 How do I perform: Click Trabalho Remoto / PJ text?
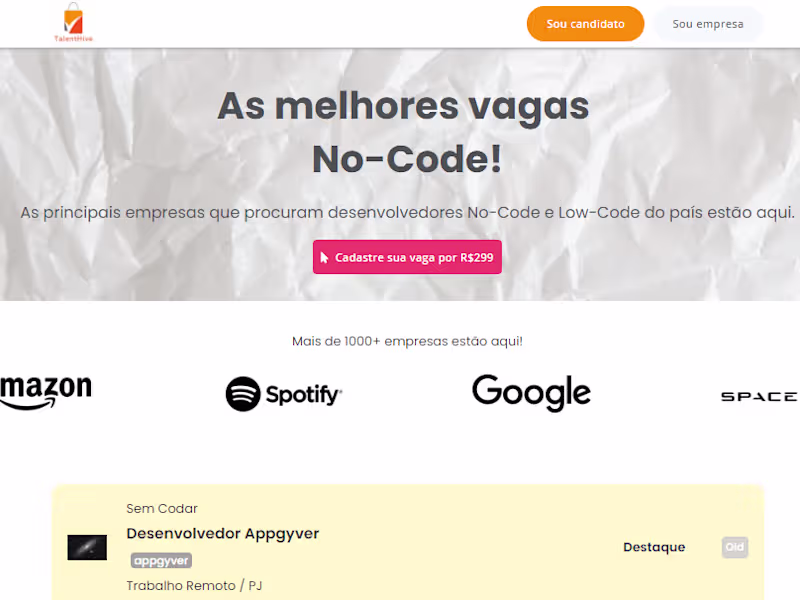point(194,586)
